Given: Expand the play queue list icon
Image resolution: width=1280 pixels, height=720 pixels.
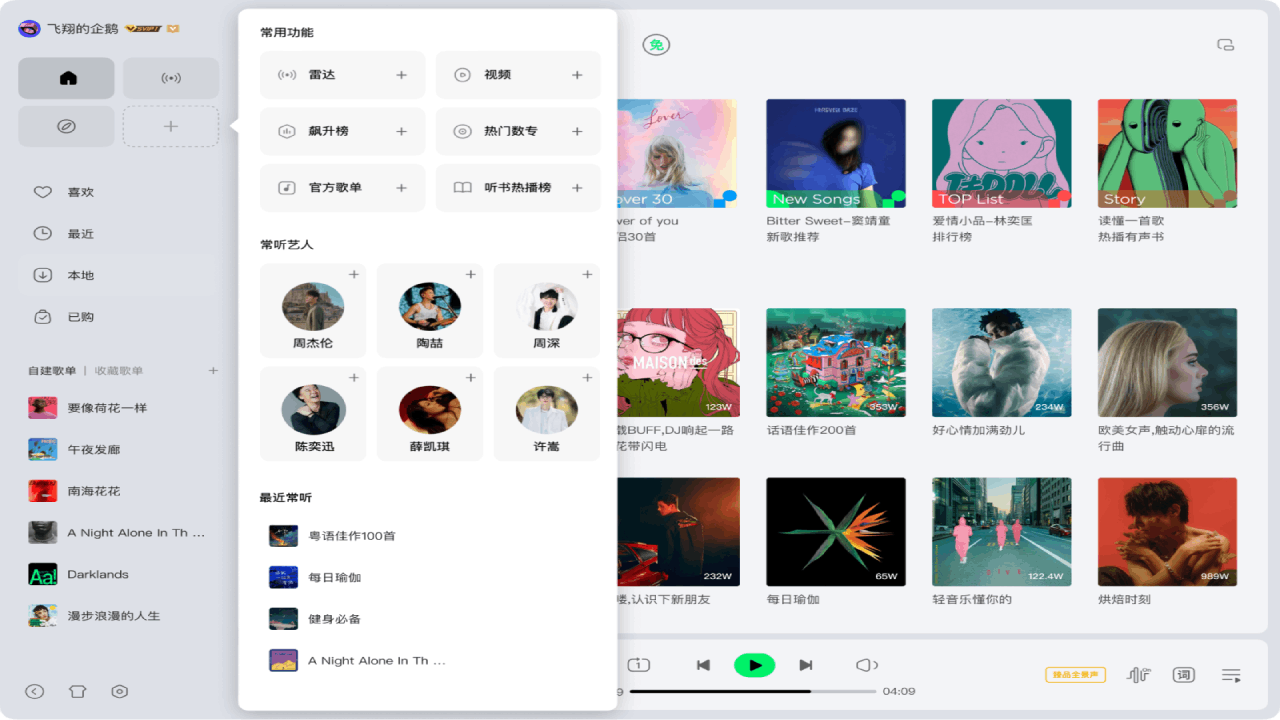Looking at the screenshot, I should coord(1229,675).
